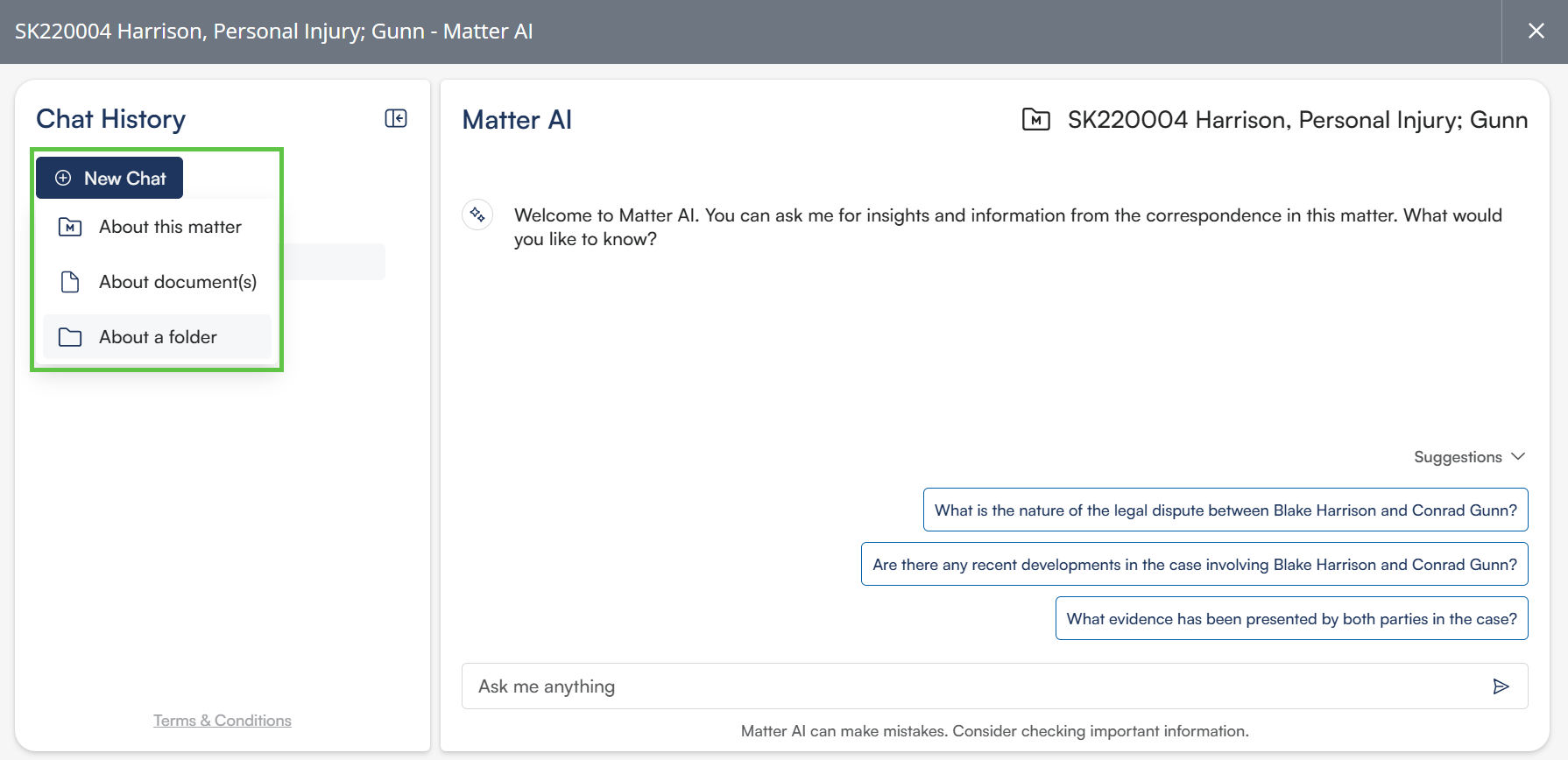Select the recent developments suggestion
Viewport: 1568px width, 760px height.
tap(1194, 565)
